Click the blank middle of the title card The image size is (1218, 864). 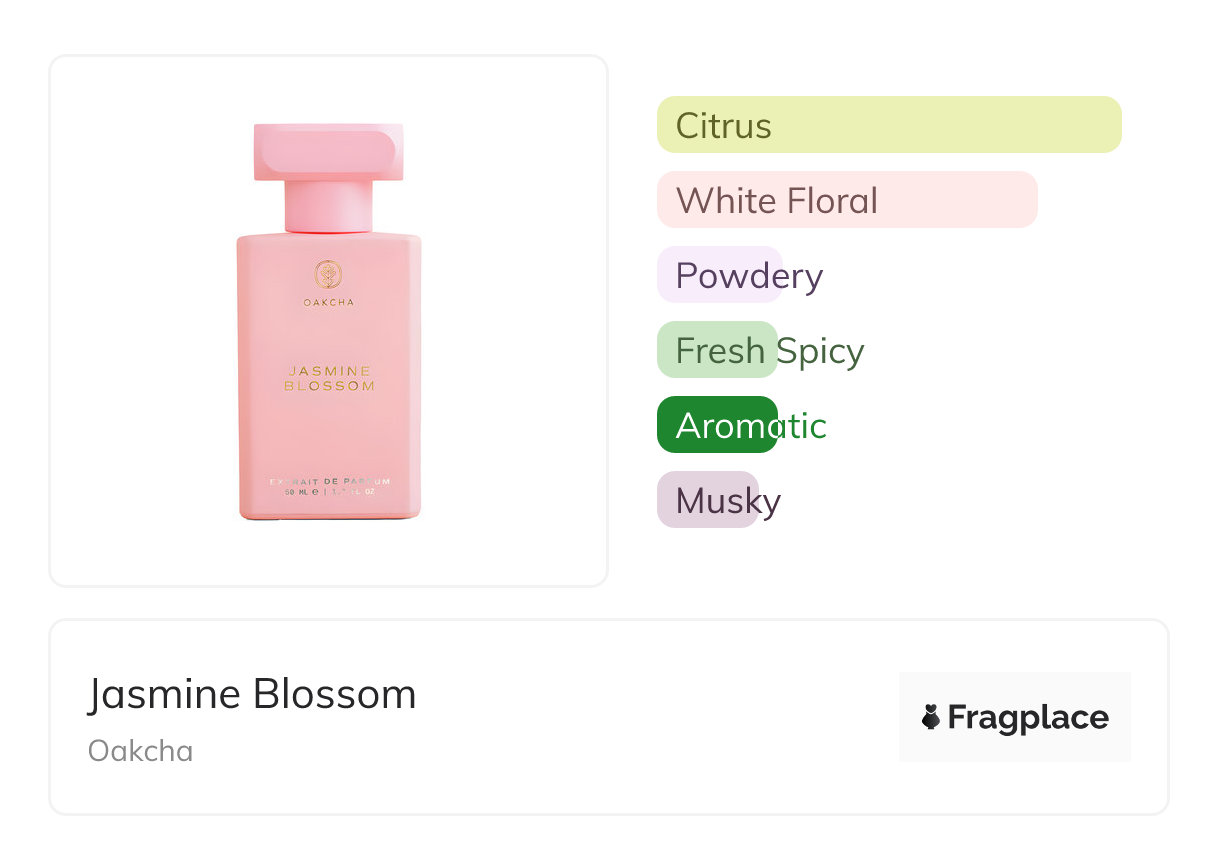point(650,717)
